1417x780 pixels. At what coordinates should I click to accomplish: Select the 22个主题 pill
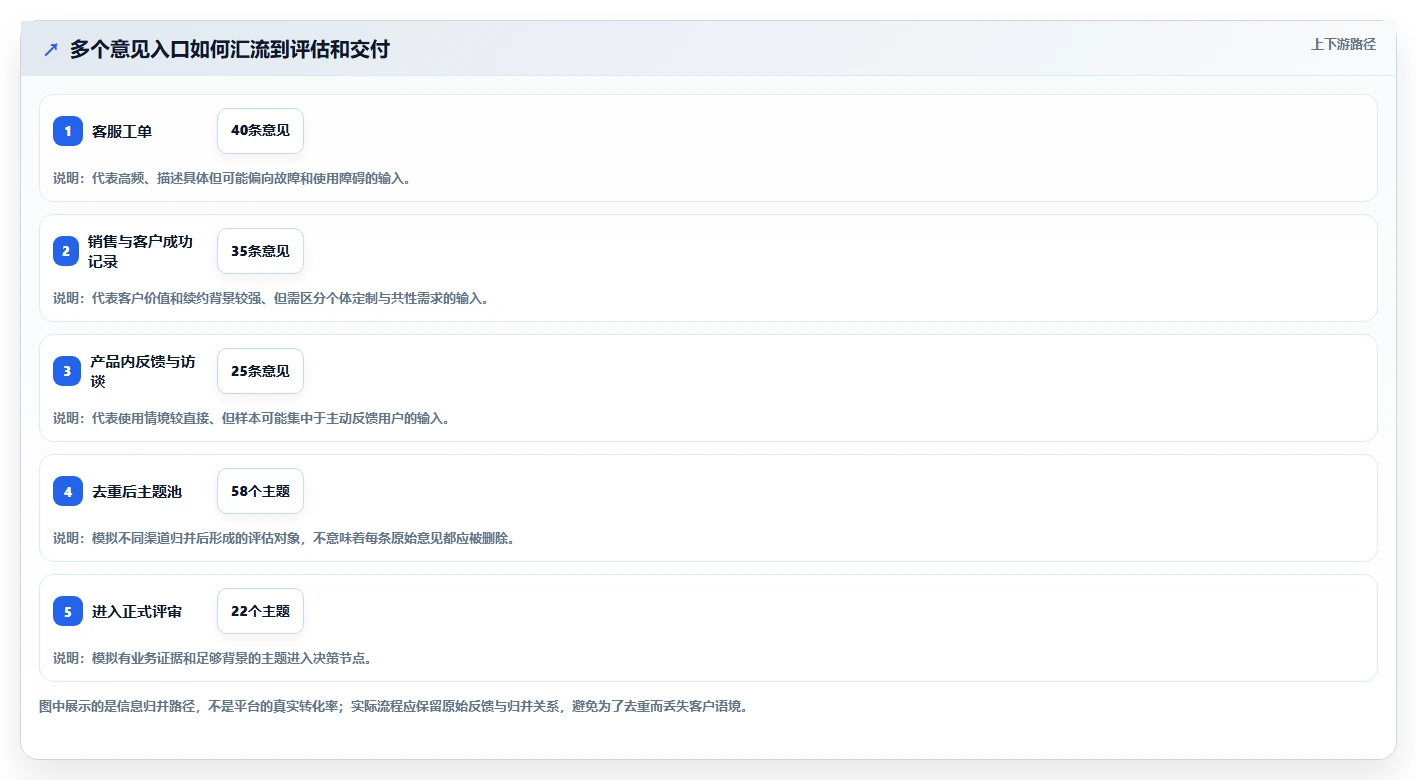(x=260, y=611)
